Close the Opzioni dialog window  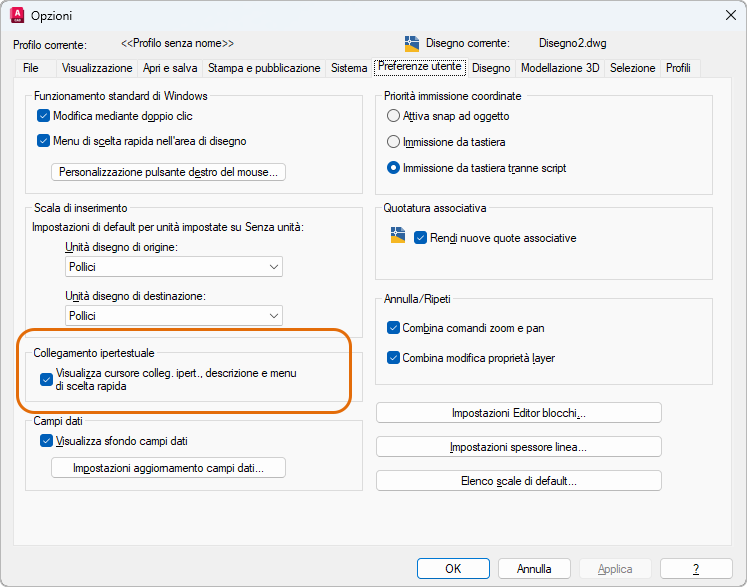pyautogui.click(x=728, y=15)
